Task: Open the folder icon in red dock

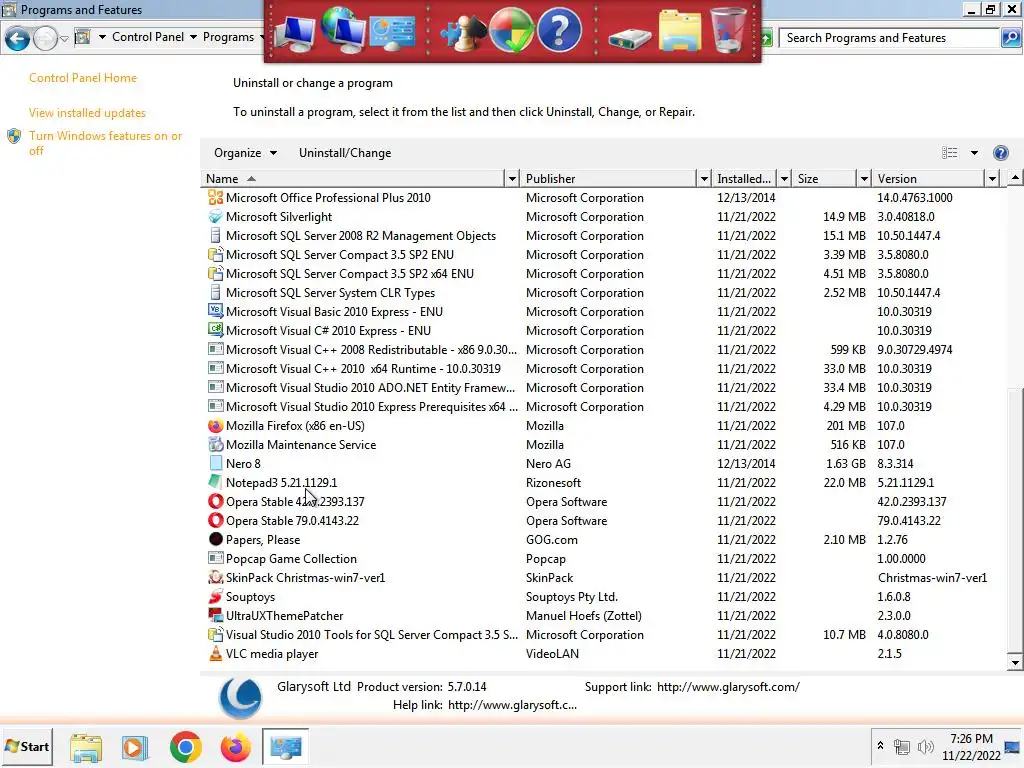Action: pyautogui.click(x=679, y=31)
